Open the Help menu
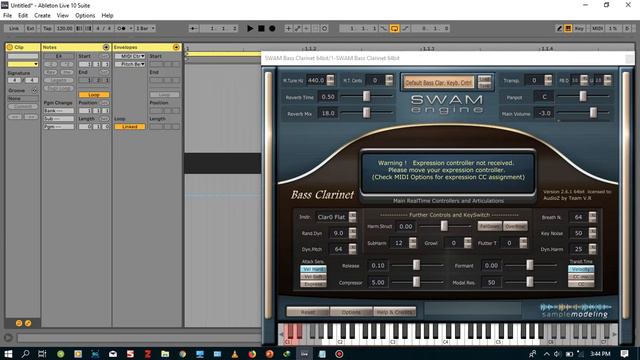 tap(107, 16)
